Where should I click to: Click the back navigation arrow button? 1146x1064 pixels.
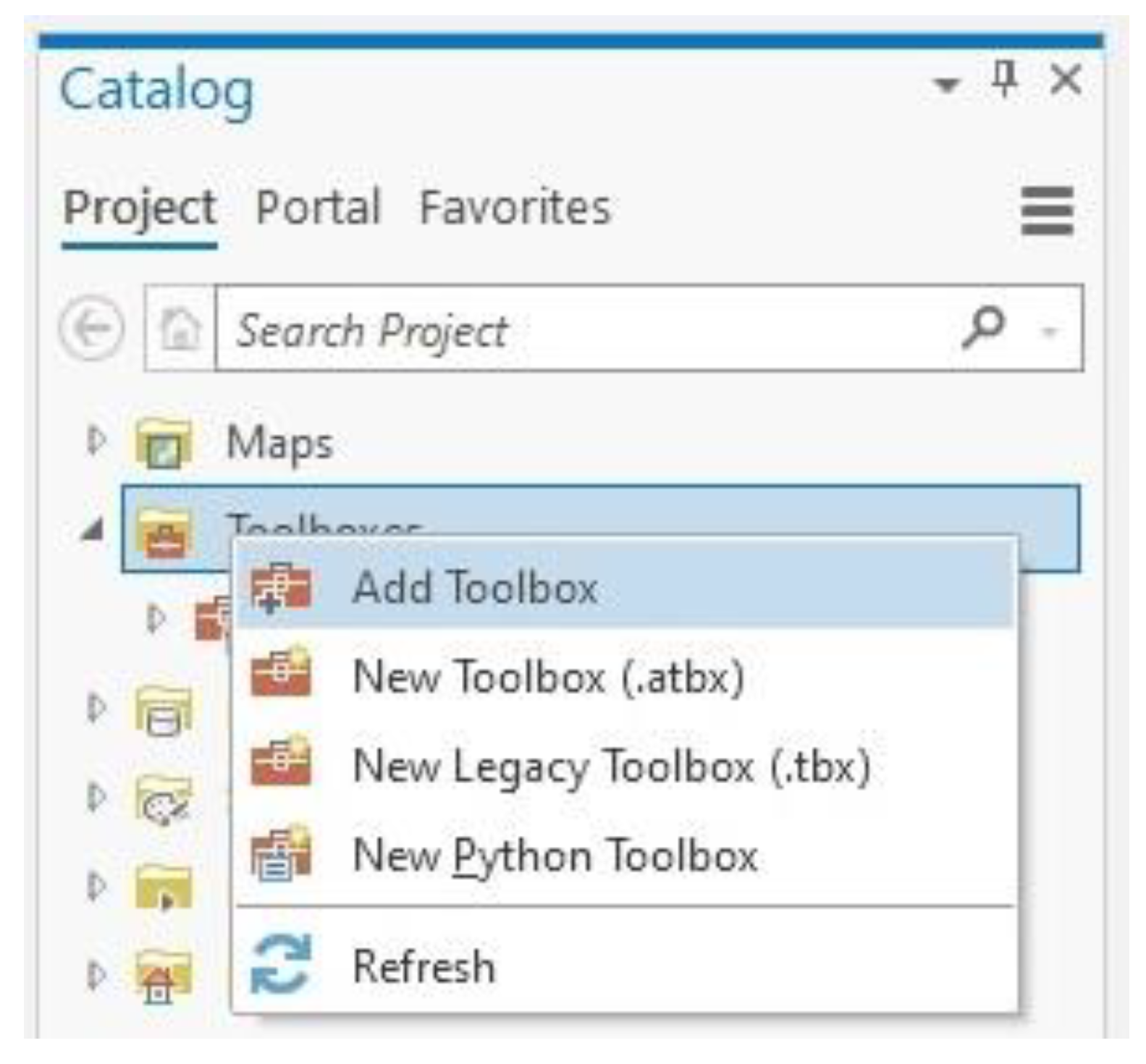pyautogui.click(x=91, y=329)
